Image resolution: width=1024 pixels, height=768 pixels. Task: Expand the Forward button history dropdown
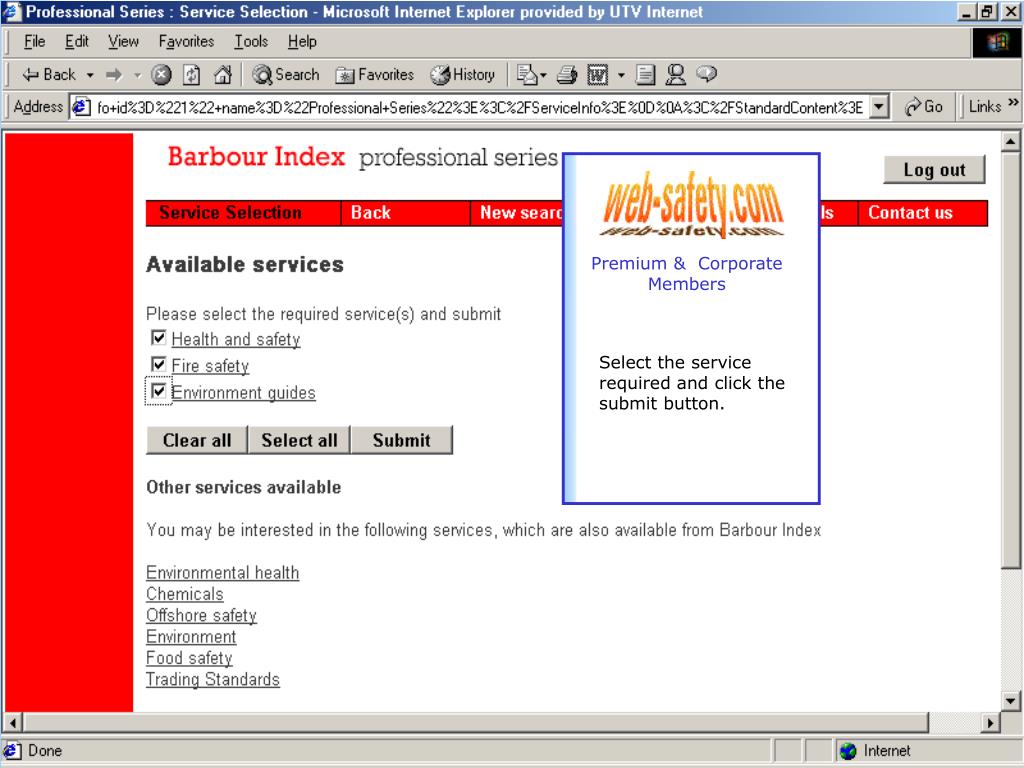point(137,76)
